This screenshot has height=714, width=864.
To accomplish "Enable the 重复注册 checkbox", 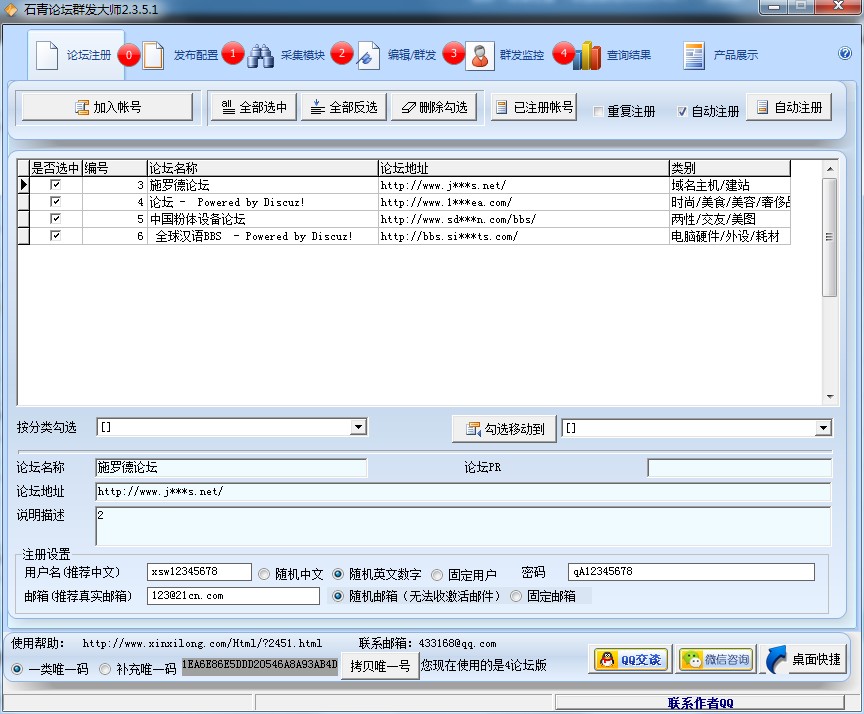I will (599, 111).
